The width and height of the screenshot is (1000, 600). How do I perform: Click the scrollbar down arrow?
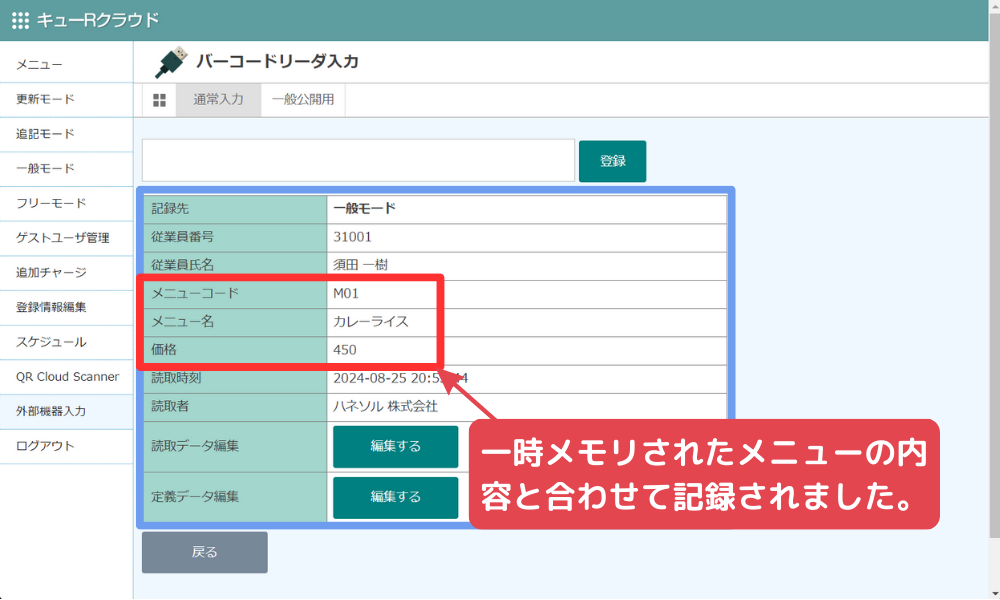pos(994,594)
